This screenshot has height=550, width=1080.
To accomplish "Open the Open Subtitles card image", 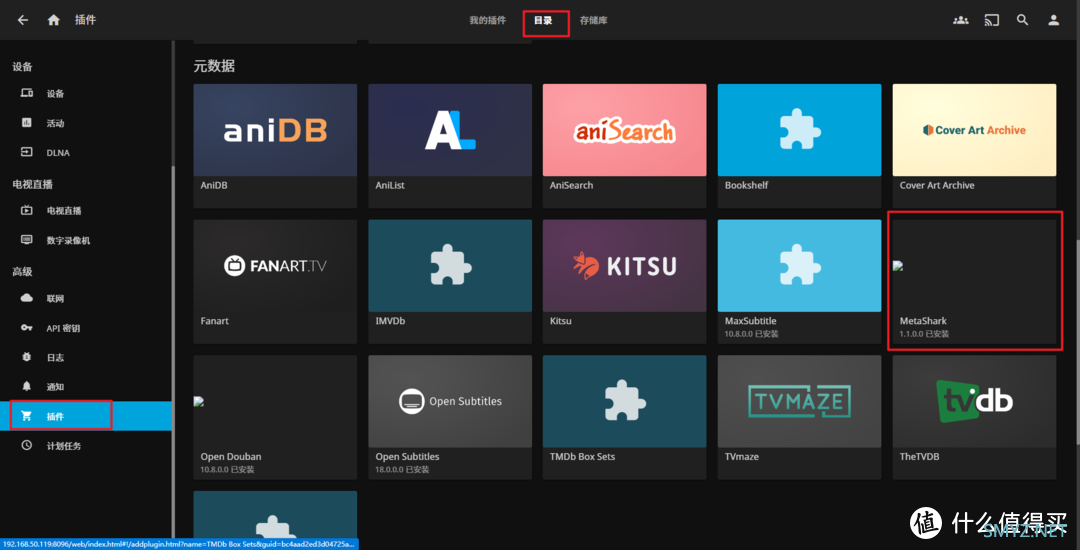I will coord(450,401).
